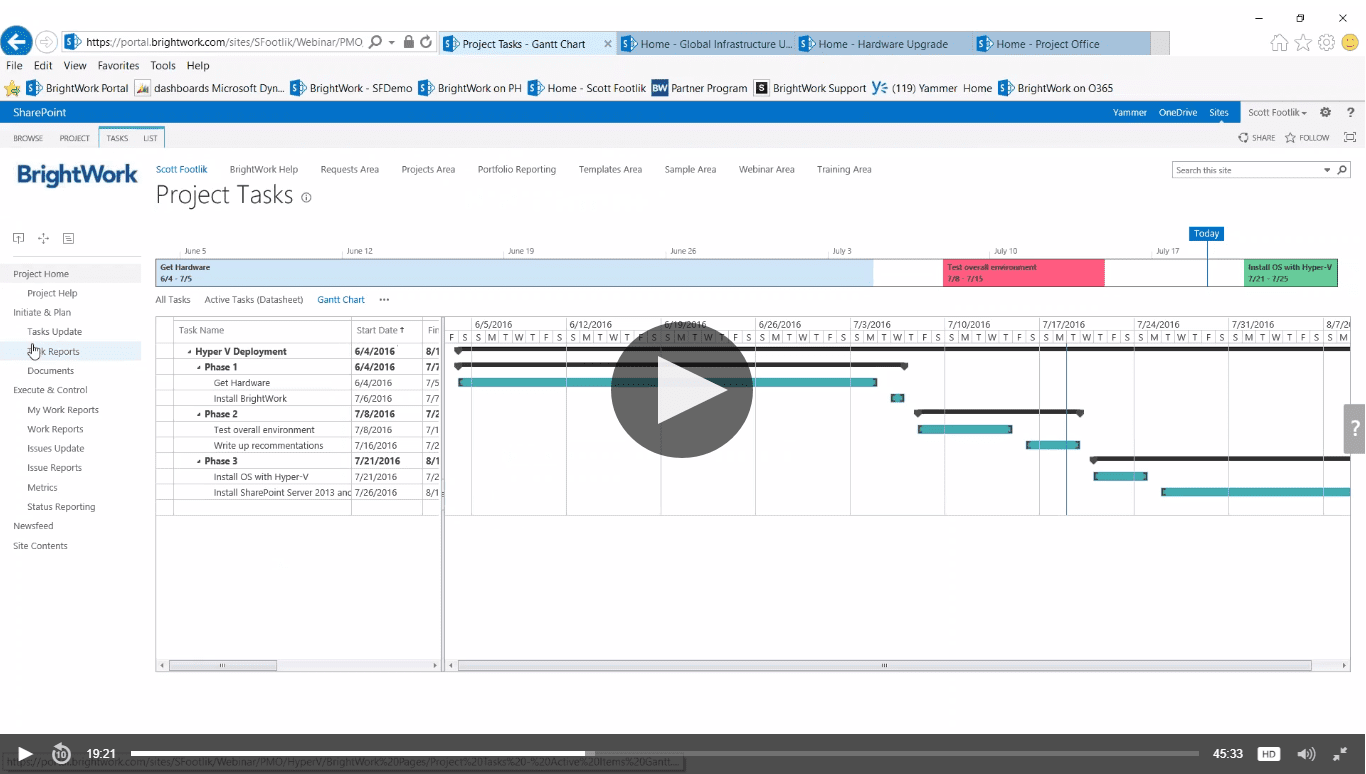Click the browser back arrow button

click(17, 42)
